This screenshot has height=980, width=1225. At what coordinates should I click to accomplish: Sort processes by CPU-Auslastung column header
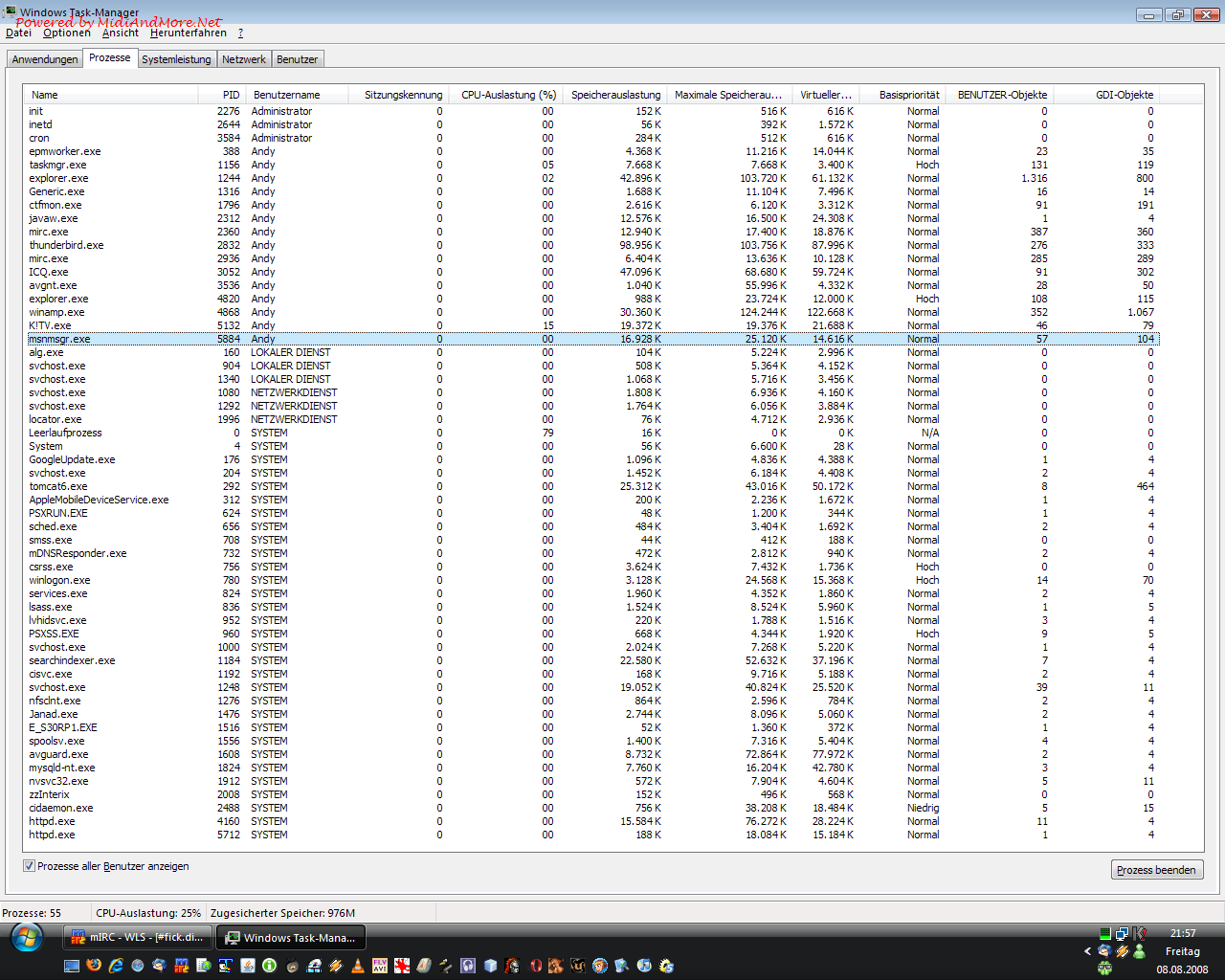507,95
